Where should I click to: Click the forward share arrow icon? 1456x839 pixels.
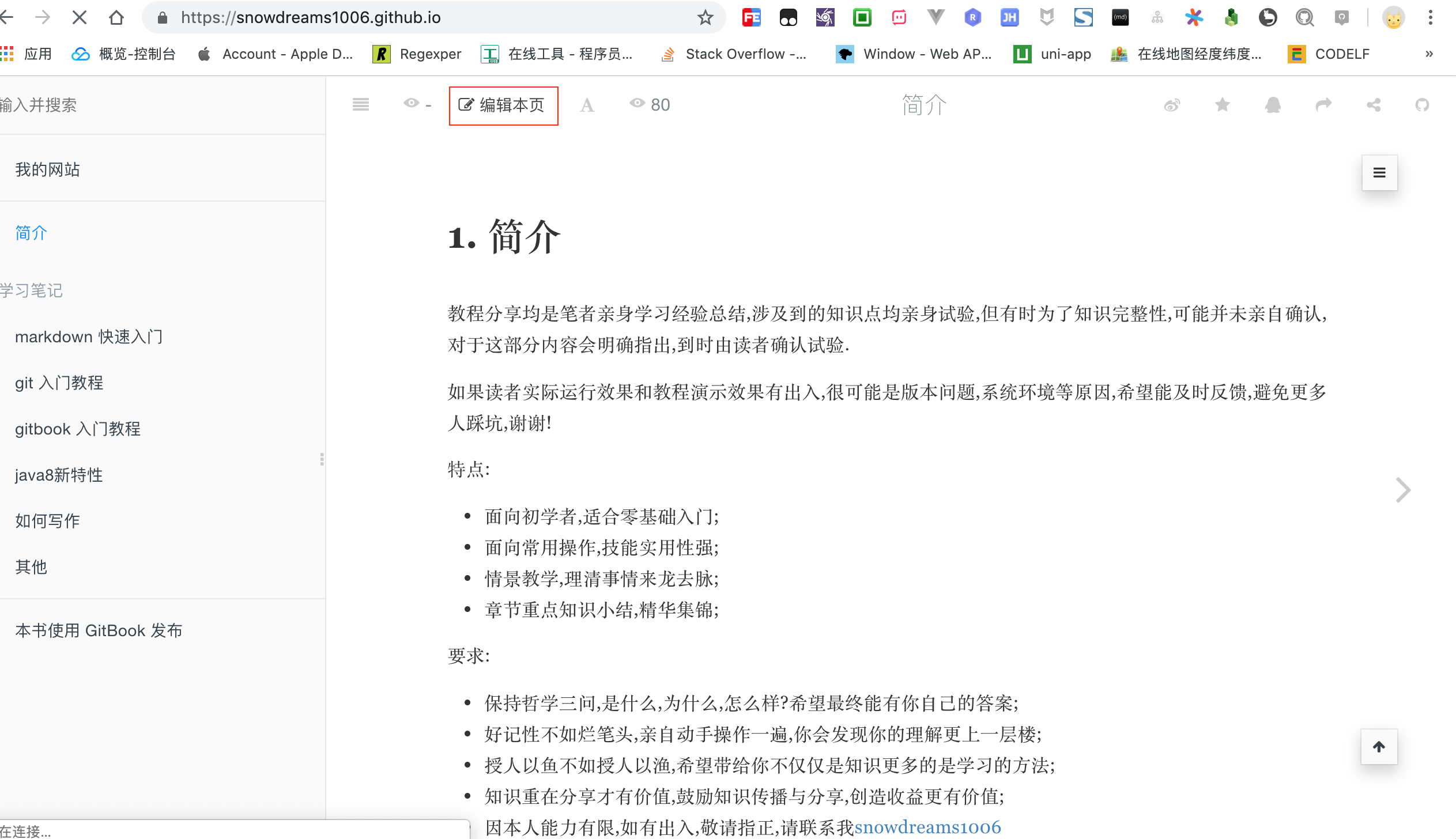click(x=1323, y=105)
